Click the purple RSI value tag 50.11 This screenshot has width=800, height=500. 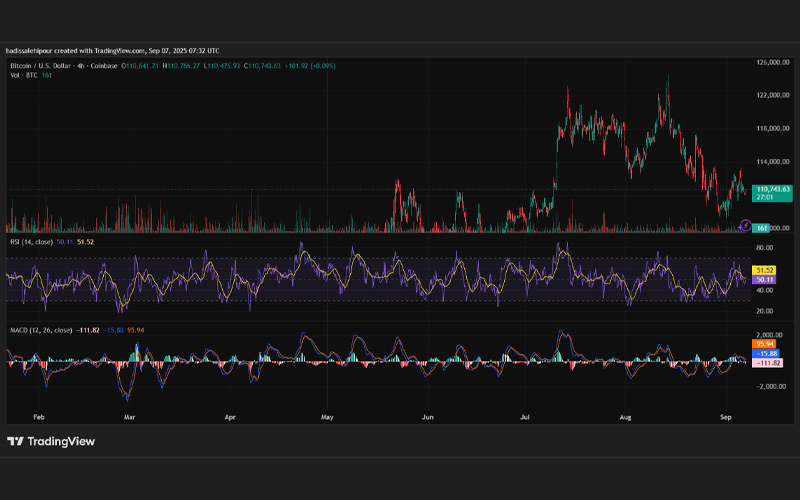click(x=764, y=280)
